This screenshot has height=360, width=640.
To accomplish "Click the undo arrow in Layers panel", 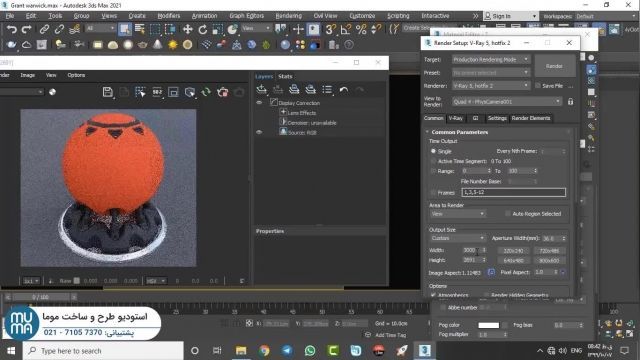I will 344,89.
